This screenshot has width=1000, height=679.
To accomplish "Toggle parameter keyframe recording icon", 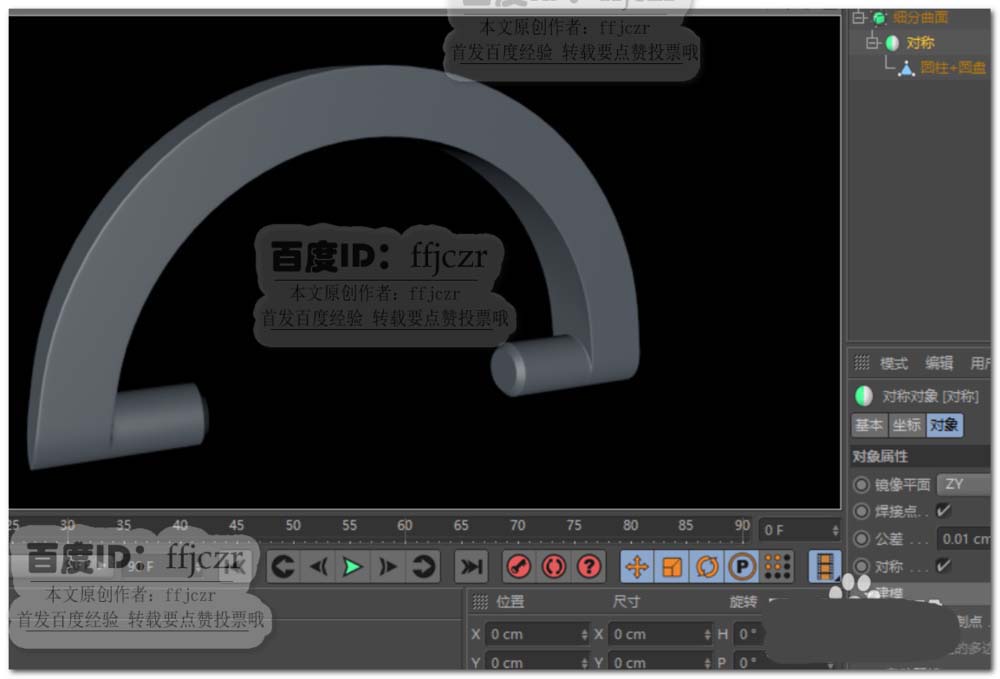I will pos(742,566).
